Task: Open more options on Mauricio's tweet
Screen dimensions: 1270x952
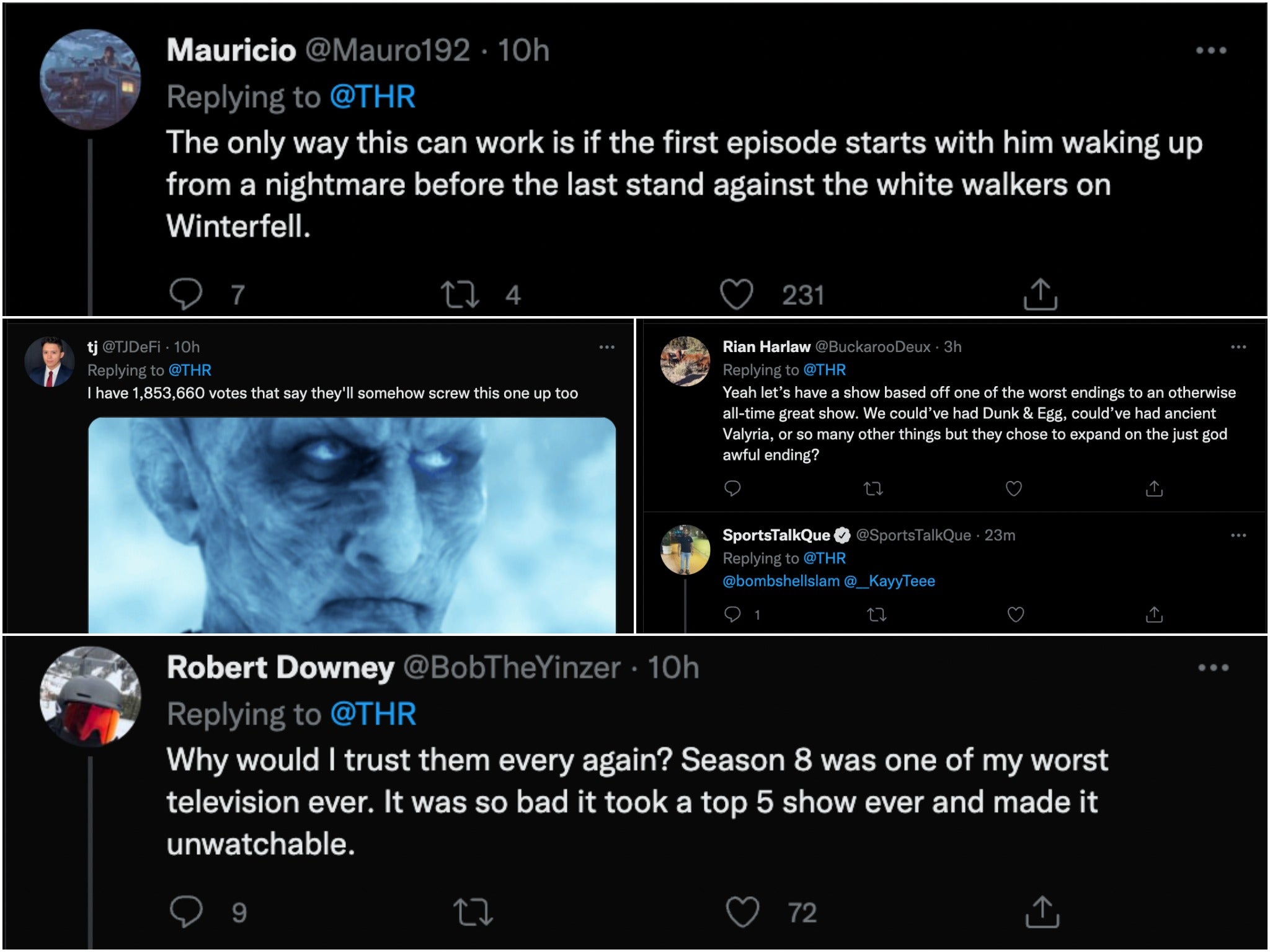Action: pyautogui.click(x=1211, y=50)
